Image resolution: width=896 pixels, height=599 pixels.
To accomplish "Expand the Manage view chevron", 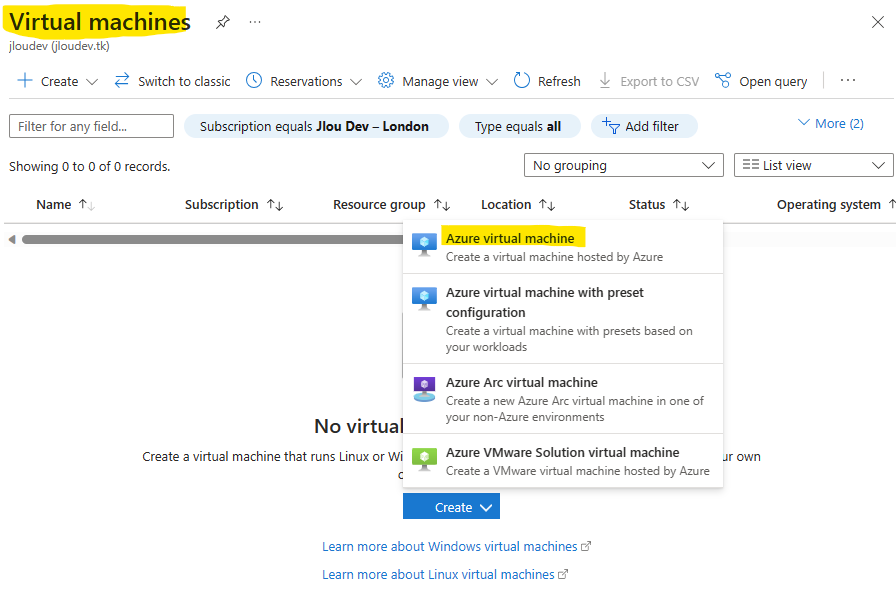I will point(491,82).
